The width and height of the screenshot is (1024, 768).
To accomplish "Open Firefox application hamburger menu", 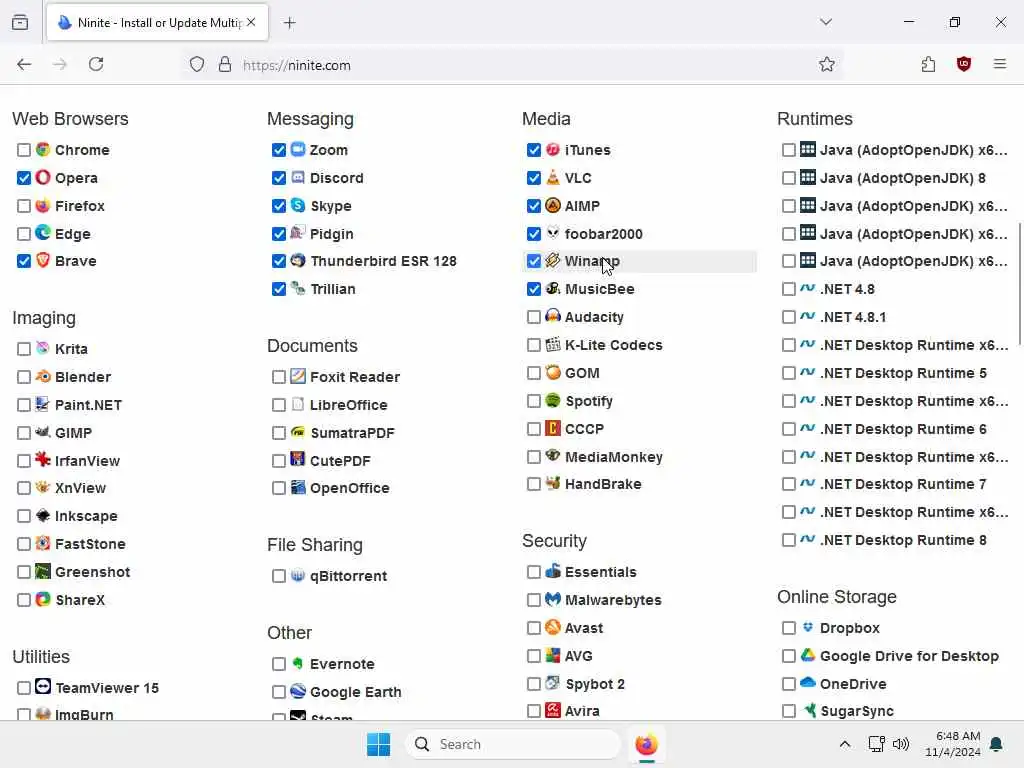I will [x=1000, y=64].
